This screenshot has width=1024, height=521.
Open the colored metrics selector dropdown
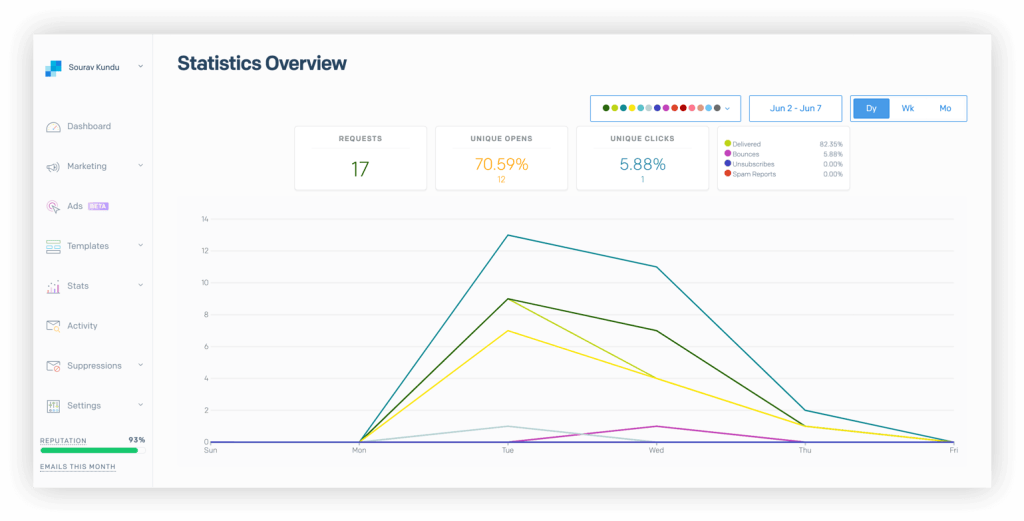tap(665, 108)
